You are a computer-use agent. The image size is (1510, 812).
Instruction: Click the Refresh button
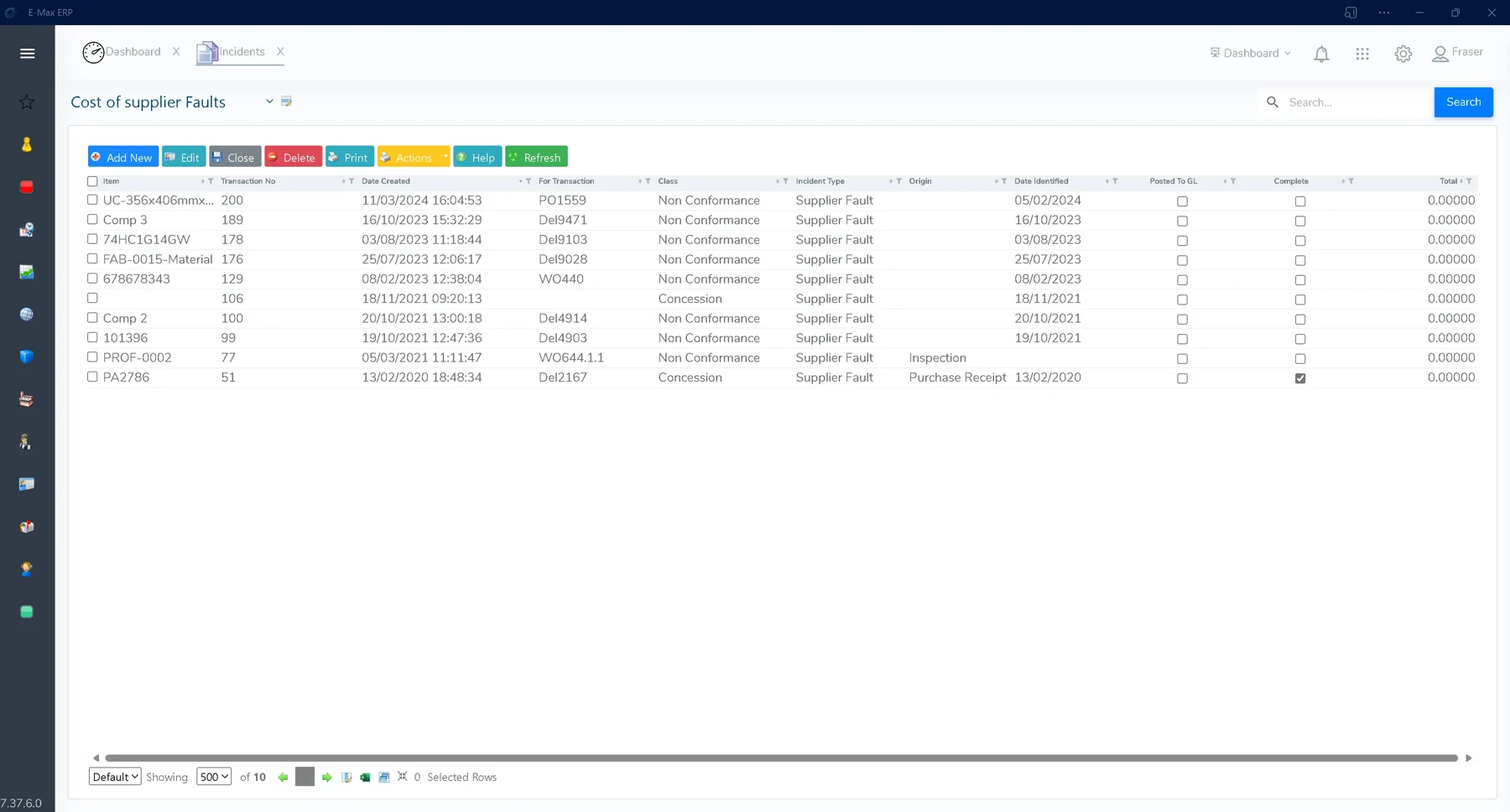536,157
